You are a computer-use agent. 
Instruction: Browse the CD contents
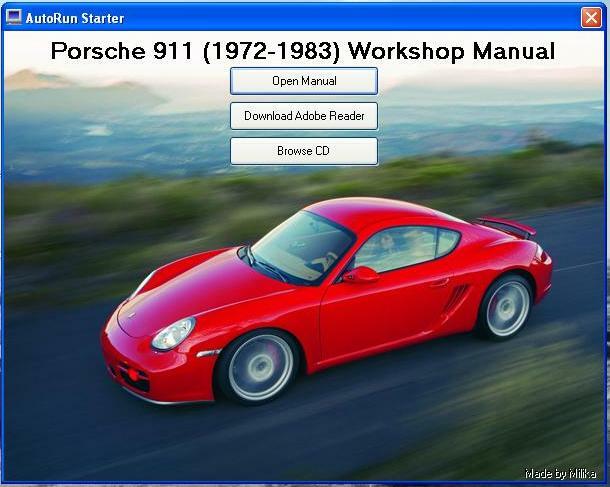pos(304,151)
